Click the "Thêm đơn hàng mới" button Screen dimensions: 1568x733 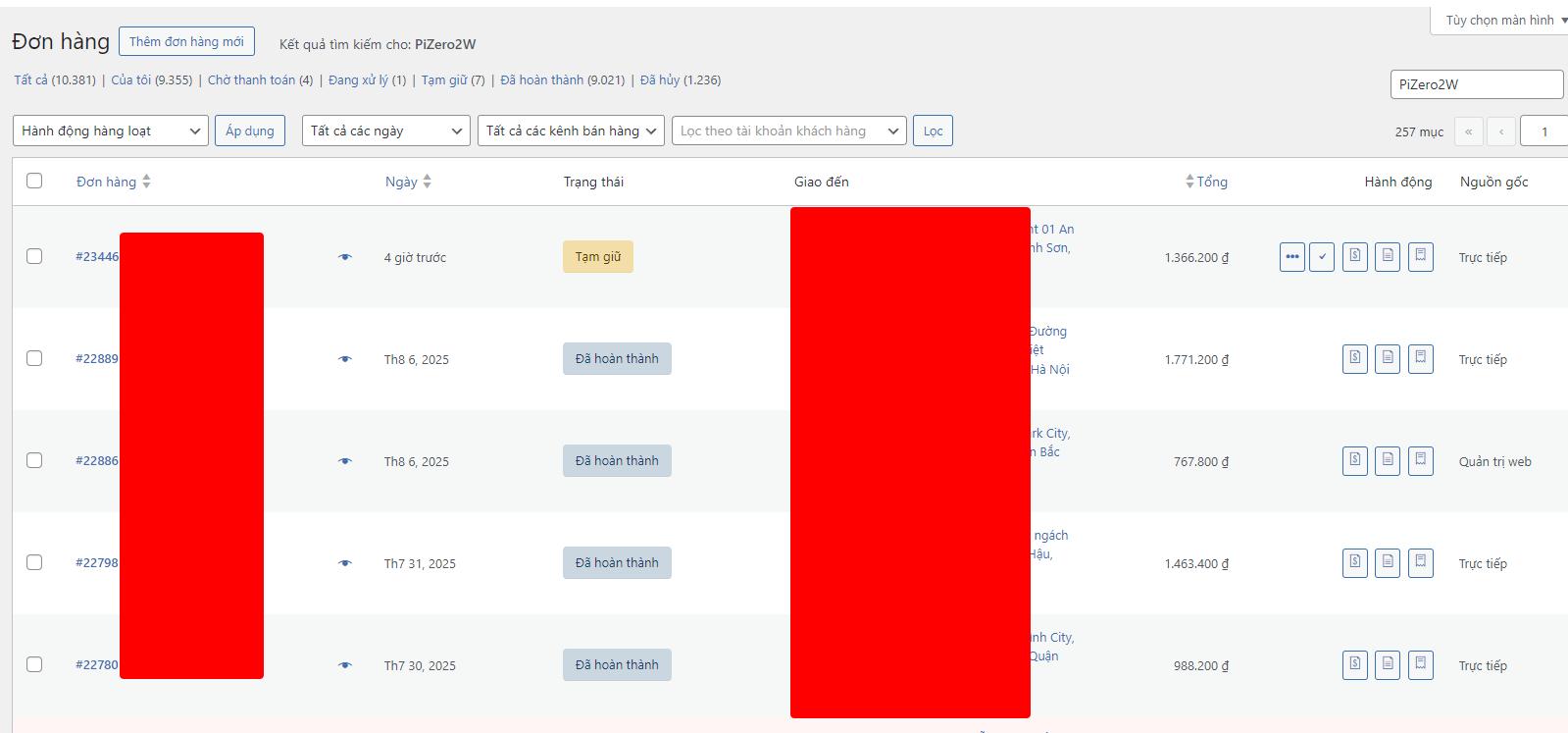coord(186,41)
